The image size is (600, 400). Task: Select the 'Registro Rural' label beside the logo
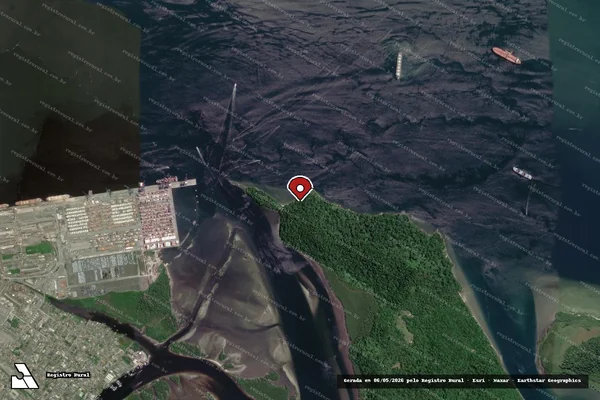tap(68, 375)
